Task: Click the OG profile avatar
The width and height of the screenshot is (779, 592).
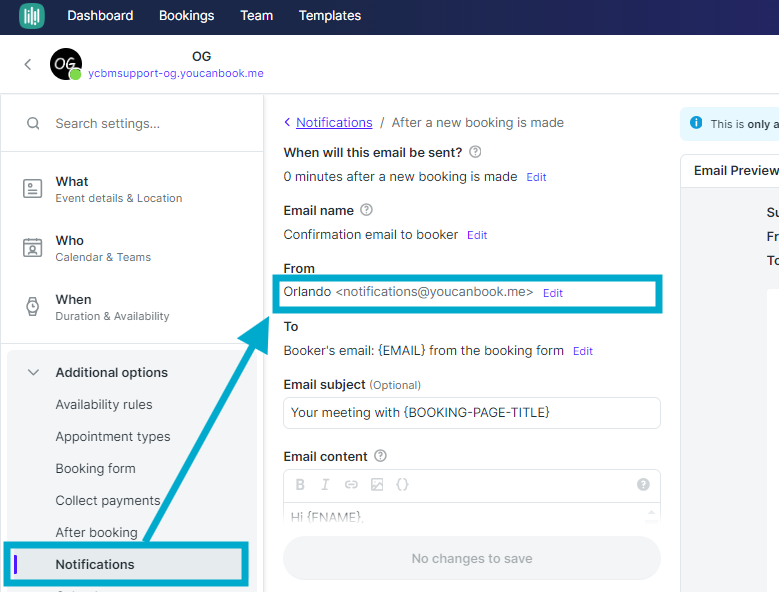Action: 66,64
